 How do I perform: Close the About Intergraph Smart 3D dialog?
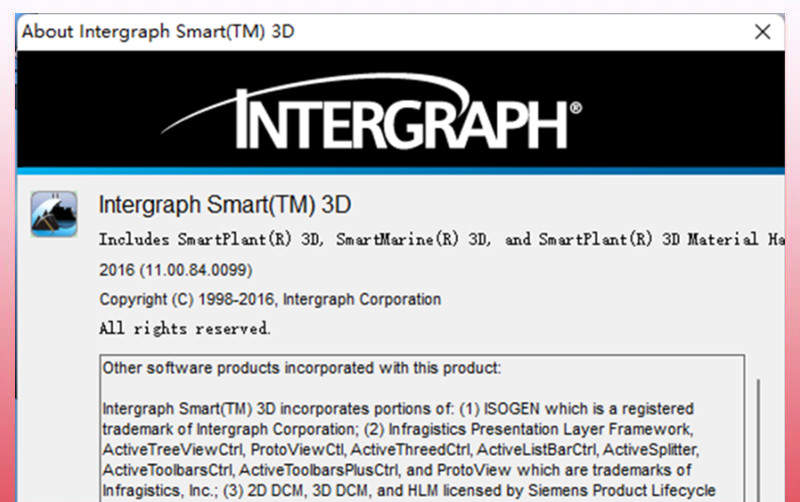762,32
